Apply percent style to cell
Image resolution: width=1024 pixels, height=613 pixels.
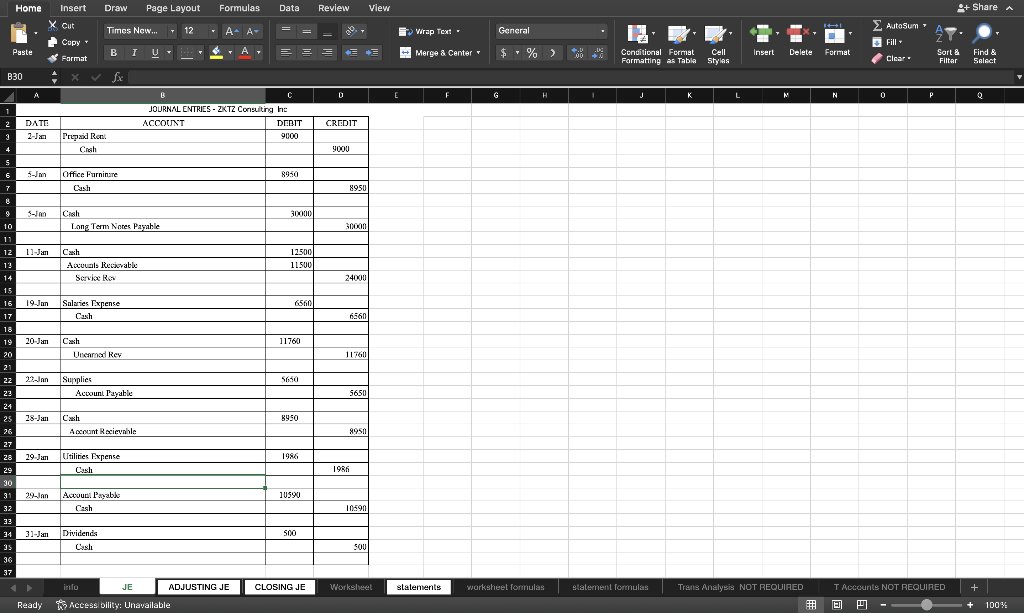coord(532,53)
